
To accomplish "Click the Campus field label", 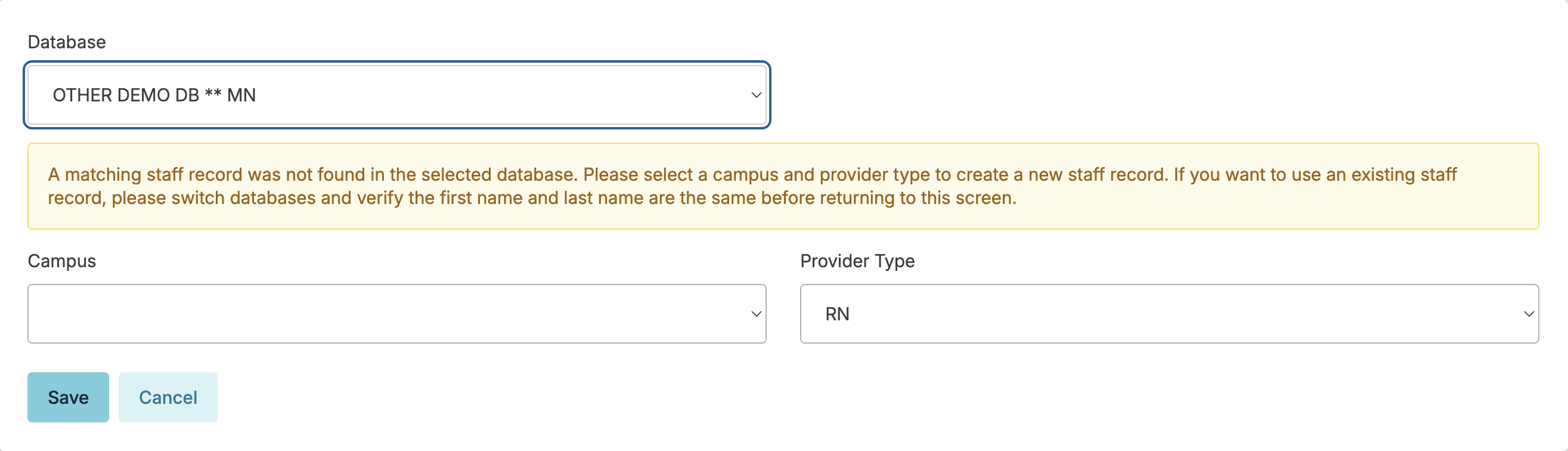I will click(61, 261).
